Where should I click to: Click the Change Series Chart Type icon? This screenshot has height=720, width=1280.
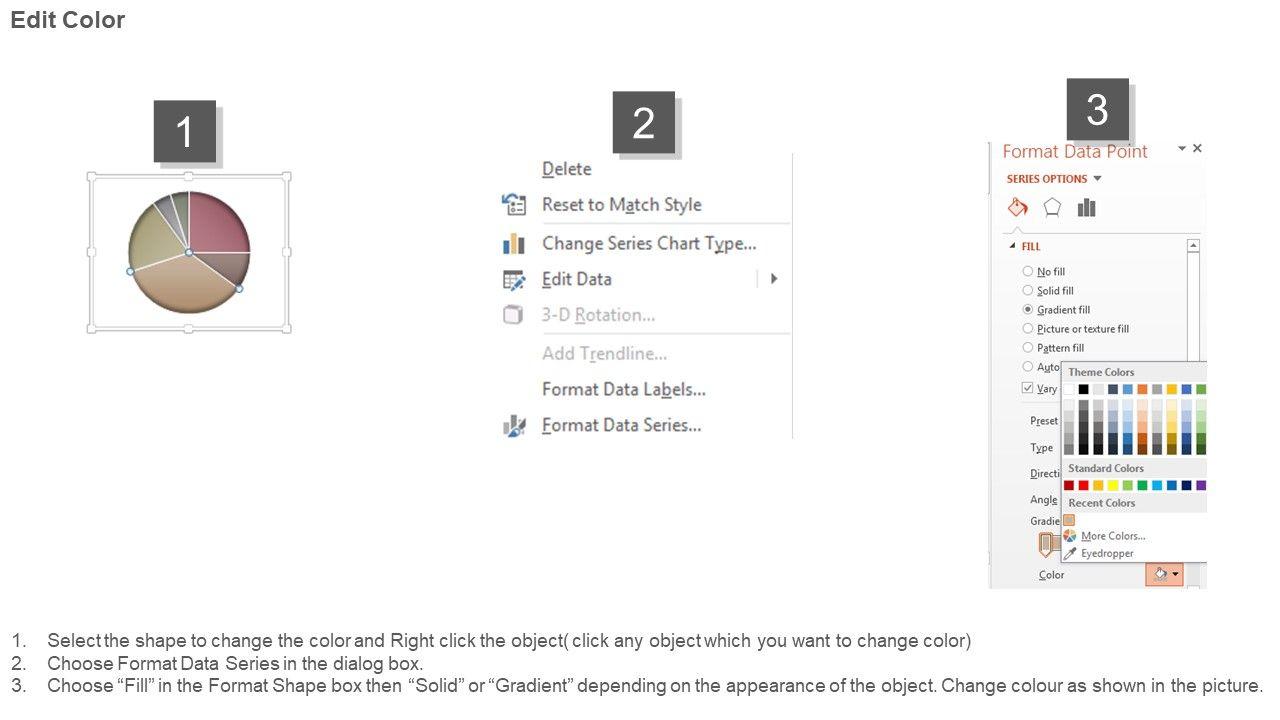point(514,244)
